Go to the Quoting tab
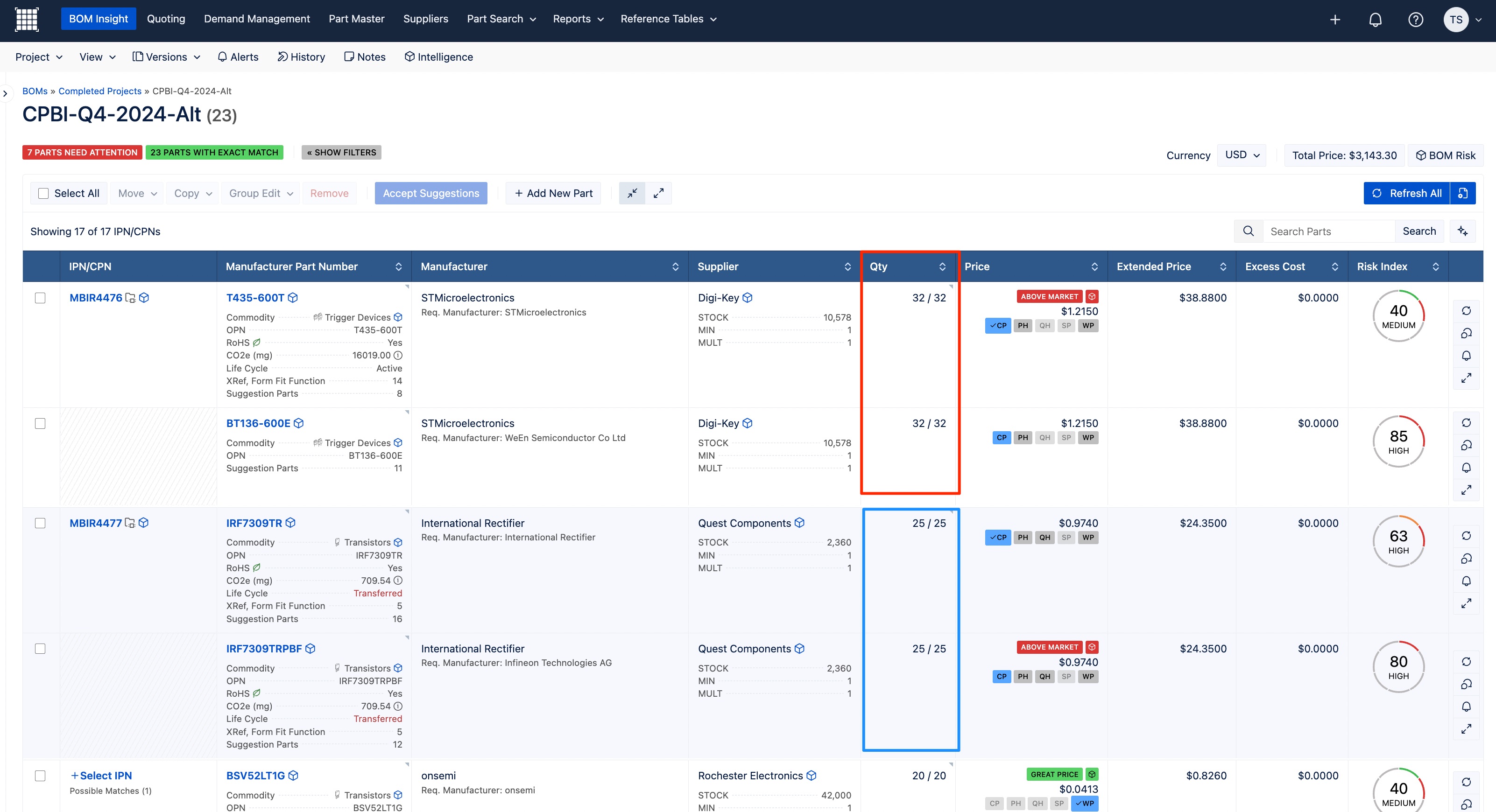The width and height of the screenshot is (1496, 812). point(166,19)
